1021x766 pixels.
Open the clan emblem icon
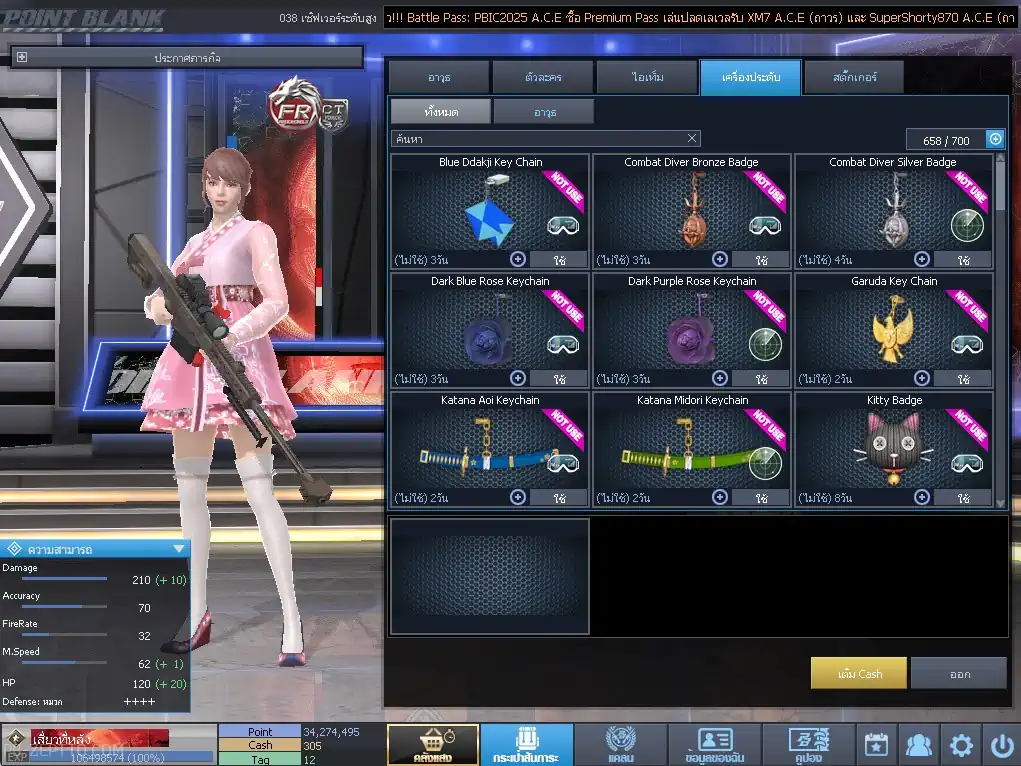pos(621,744)
